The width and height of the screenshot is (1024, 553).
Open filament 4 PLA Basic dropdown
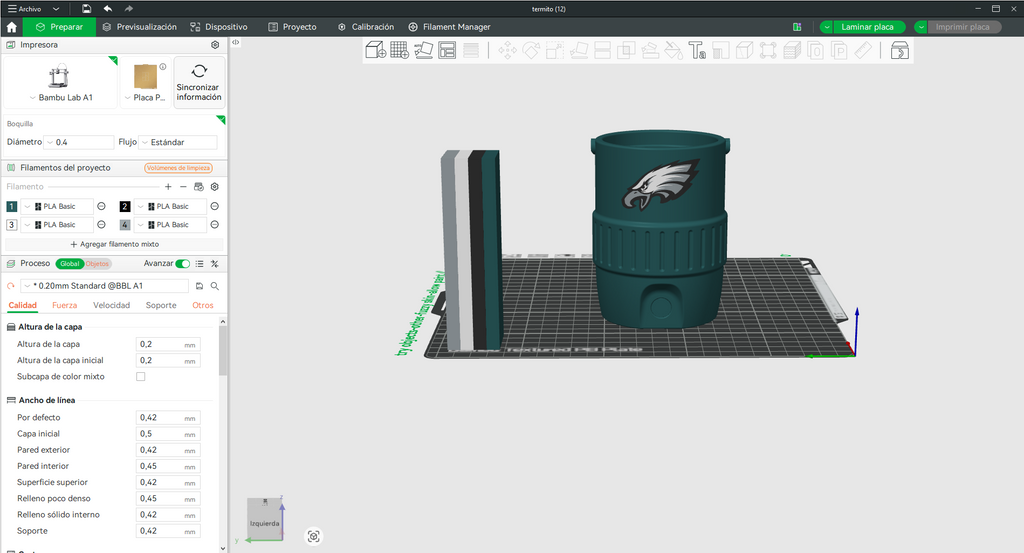tap(170, 225)
